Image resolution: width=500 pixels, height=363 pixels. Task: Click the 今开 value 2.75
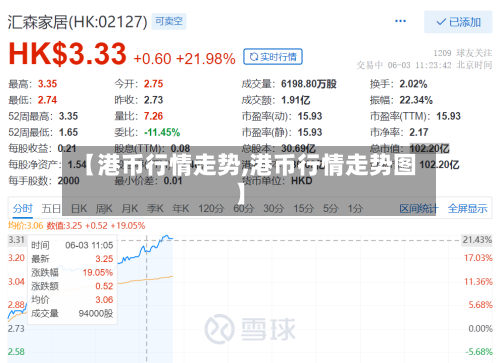(153, 84)
